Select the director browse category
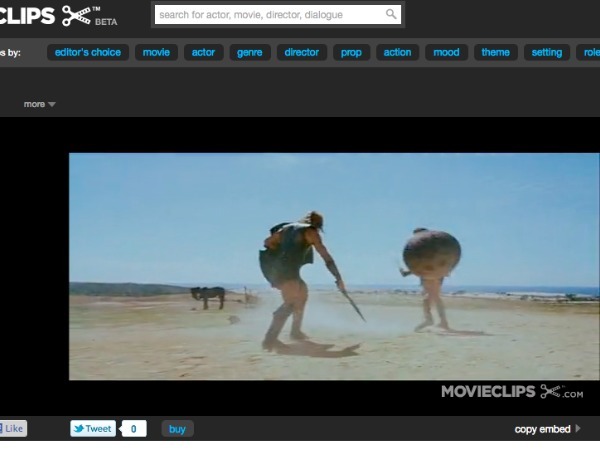Image resolution: width=600 pixels, height=450 pixels. tap(302, 52)
